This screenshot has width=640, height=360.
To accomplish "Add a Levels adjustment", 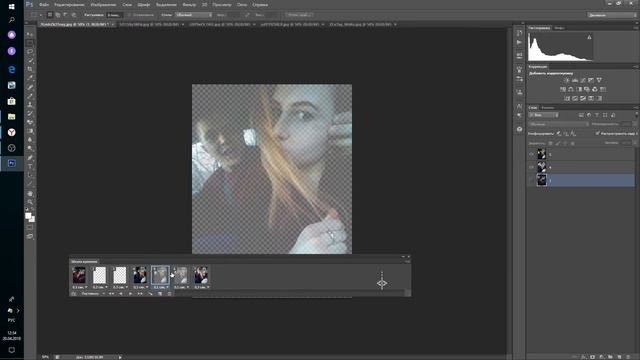I will 575,80.
